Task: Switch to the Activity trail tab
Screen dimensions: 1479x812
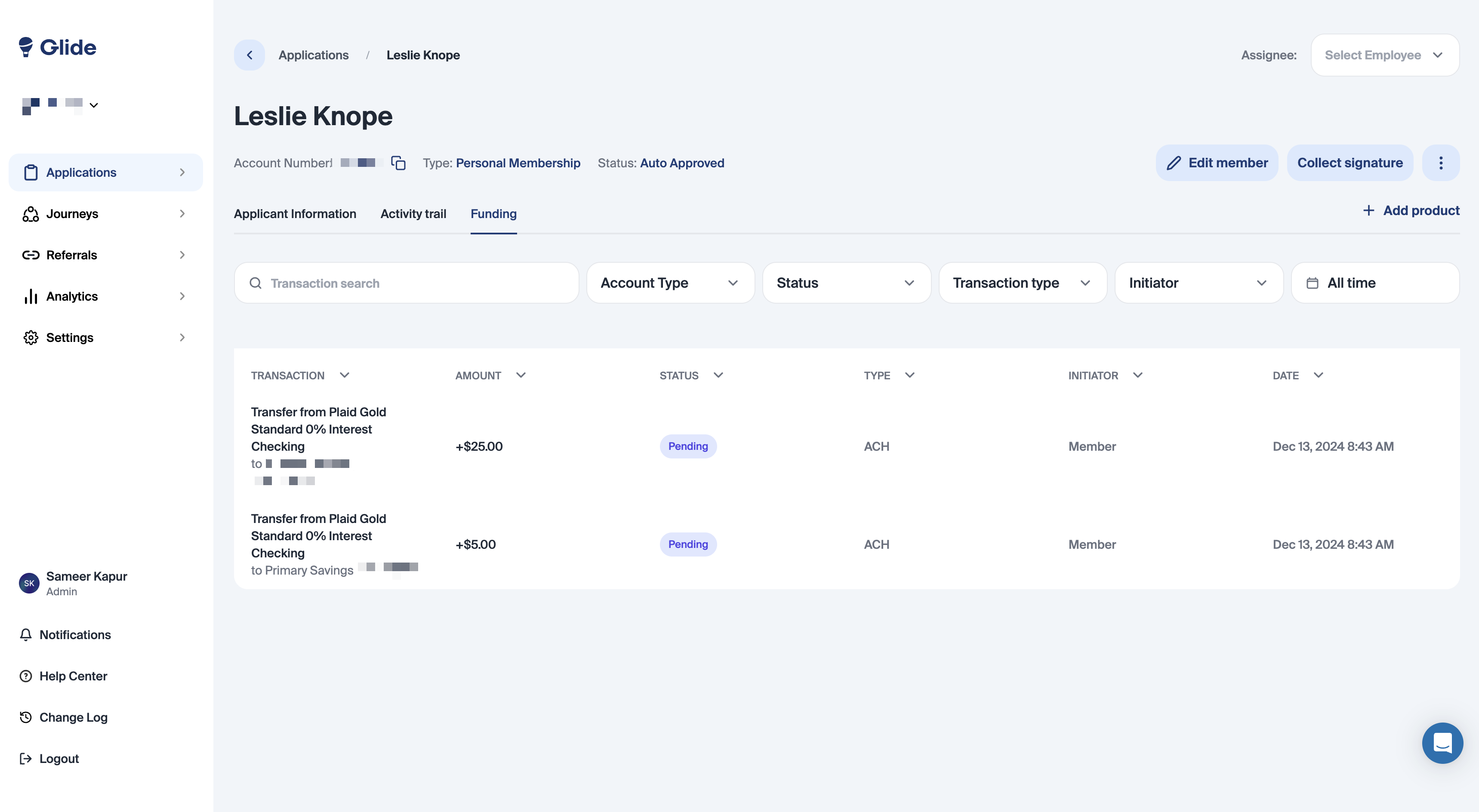Action: [413, 213]
